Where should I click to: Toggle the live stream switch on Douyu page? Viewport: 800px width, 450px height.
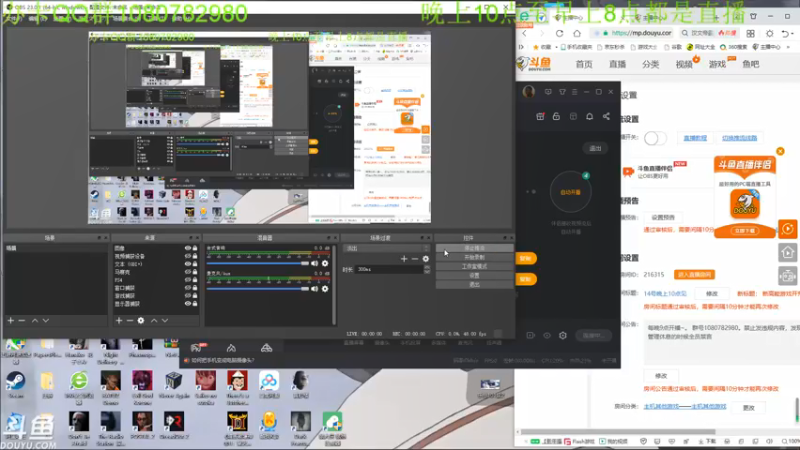click(655, 138)
